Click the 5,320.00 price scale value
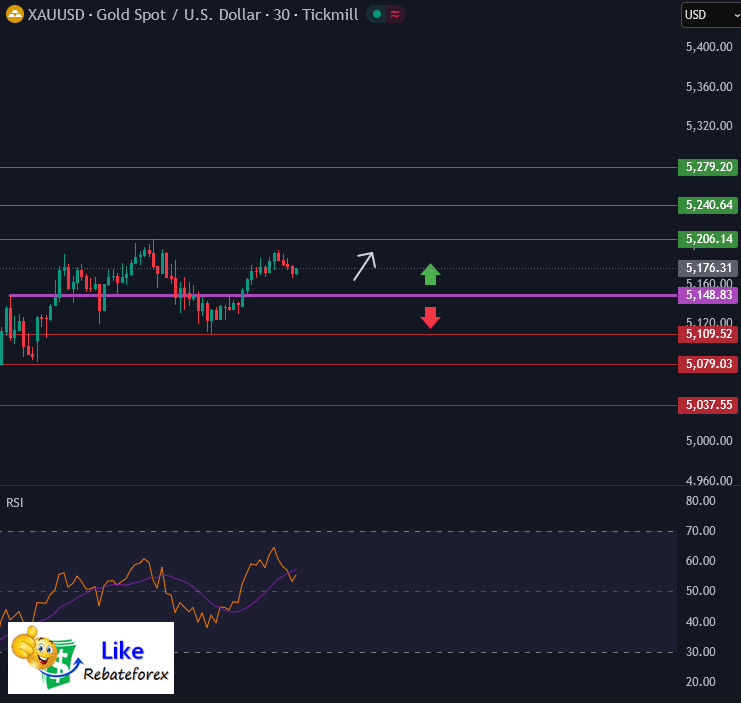The width and height of the screenshot is (741, 703). click(709, 126)
